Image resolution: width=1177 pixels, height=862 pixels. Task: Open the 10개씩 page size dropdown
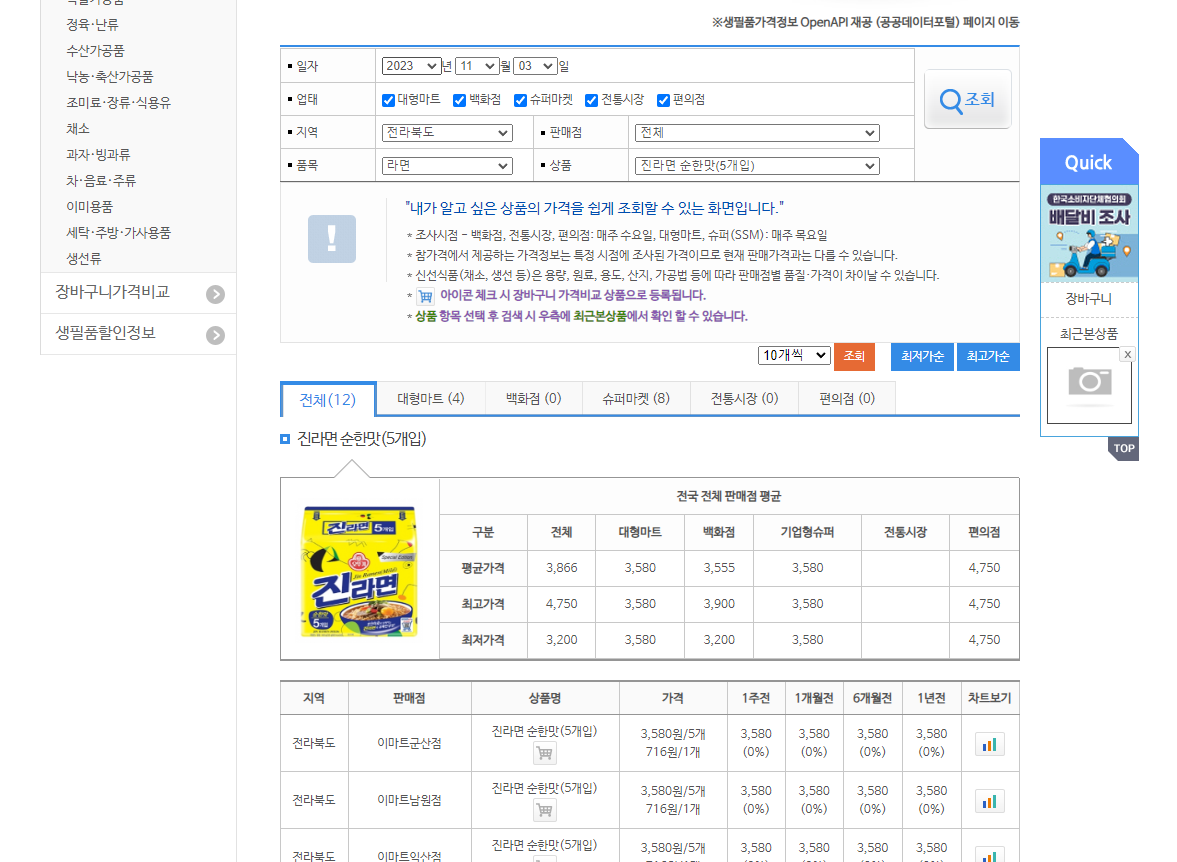tap(793, 355)
